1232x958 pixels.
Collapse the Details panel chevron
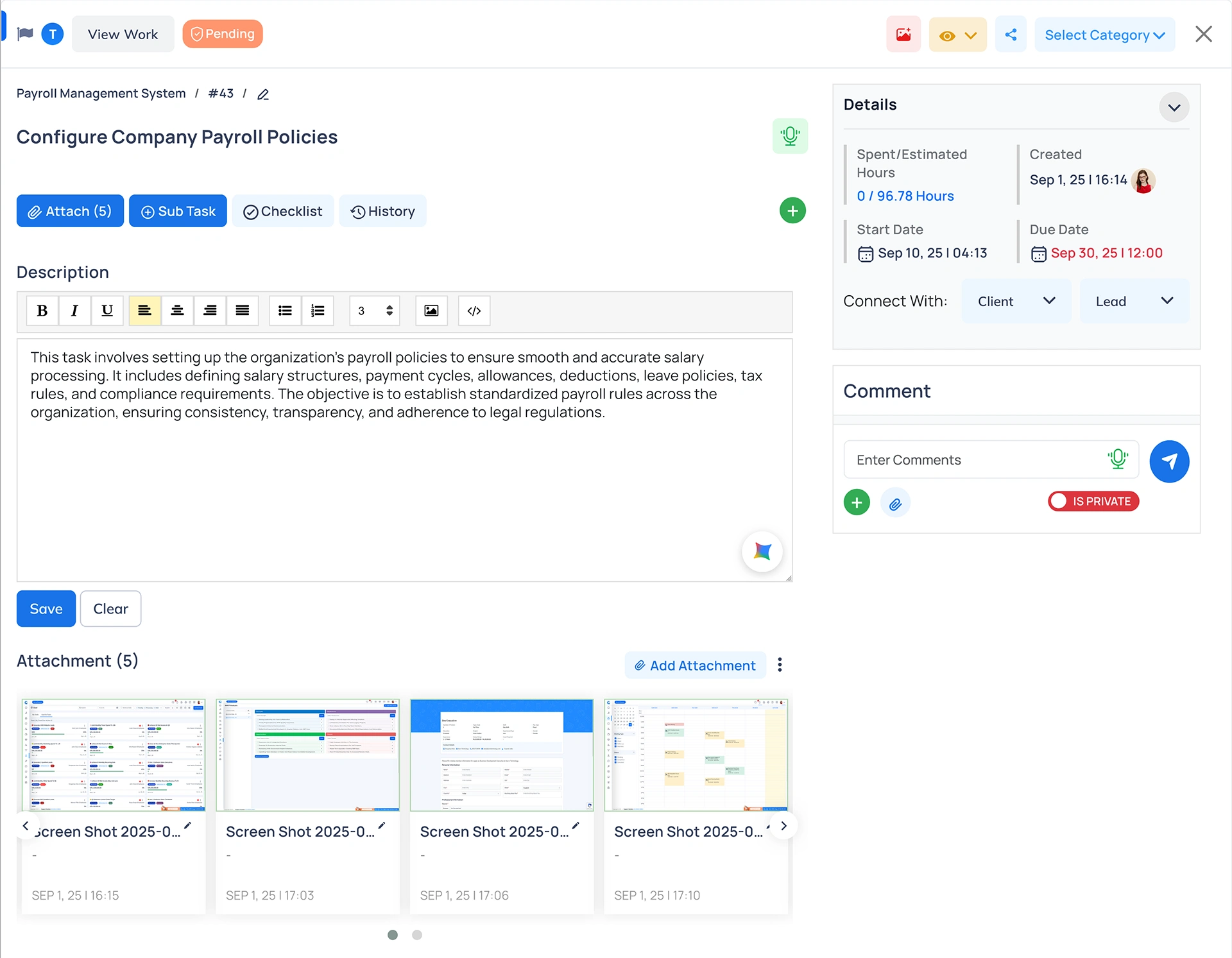[1174, 107]
